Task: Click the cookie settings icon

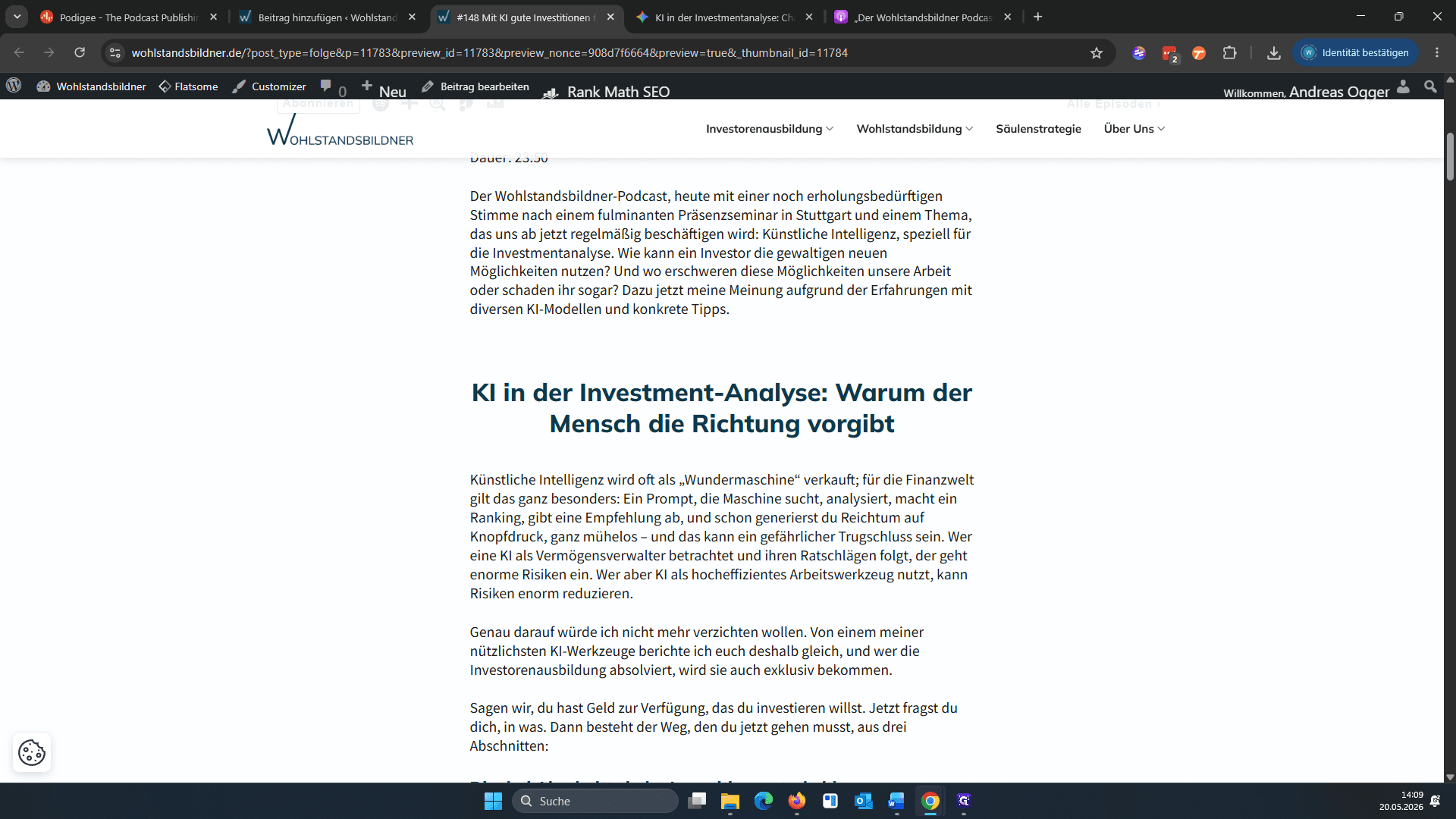Action: pyautogui.click(x=32, y=752)
